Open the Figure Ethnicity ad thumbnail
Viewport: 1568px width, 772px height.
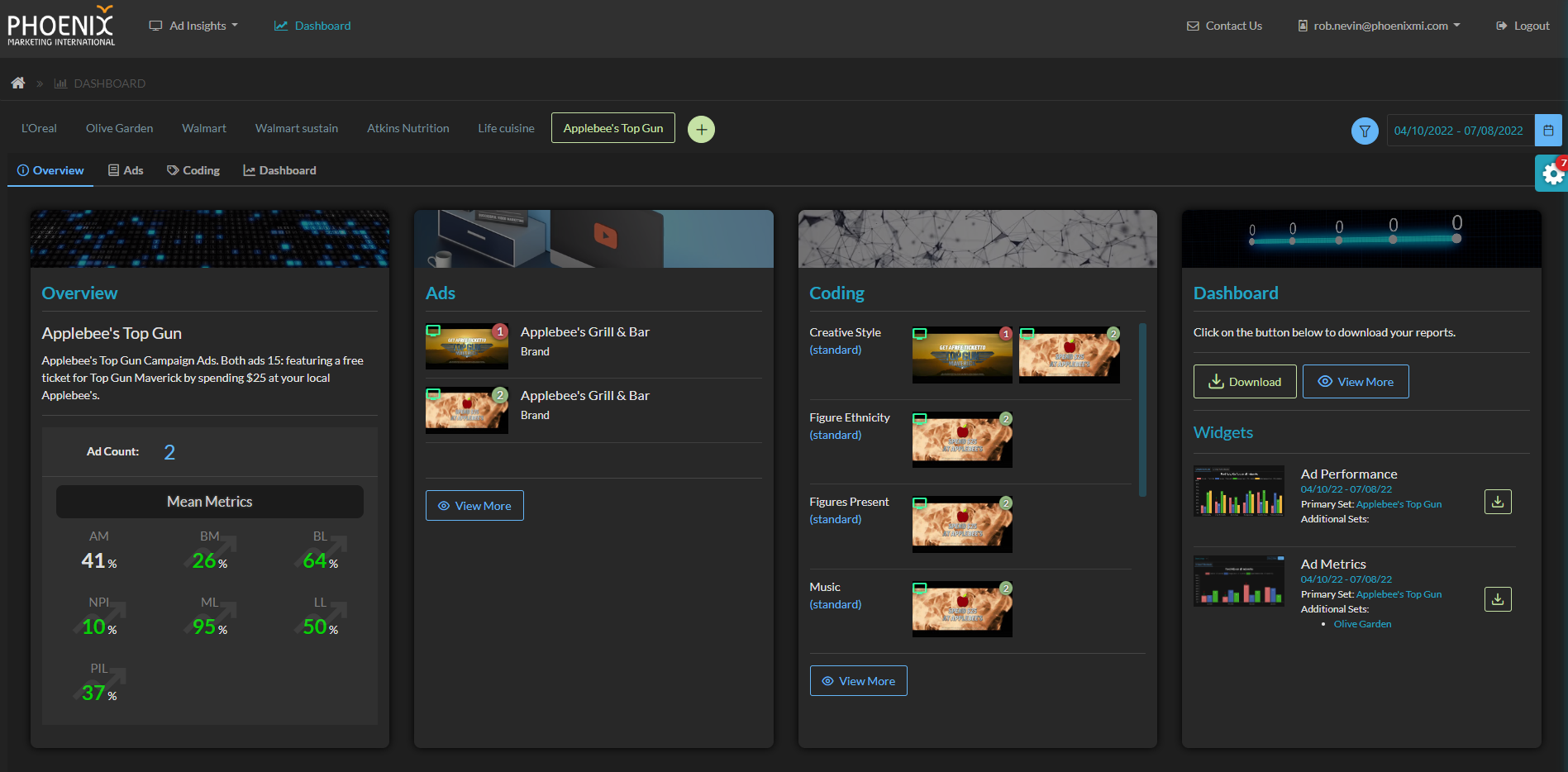(962, 440)
